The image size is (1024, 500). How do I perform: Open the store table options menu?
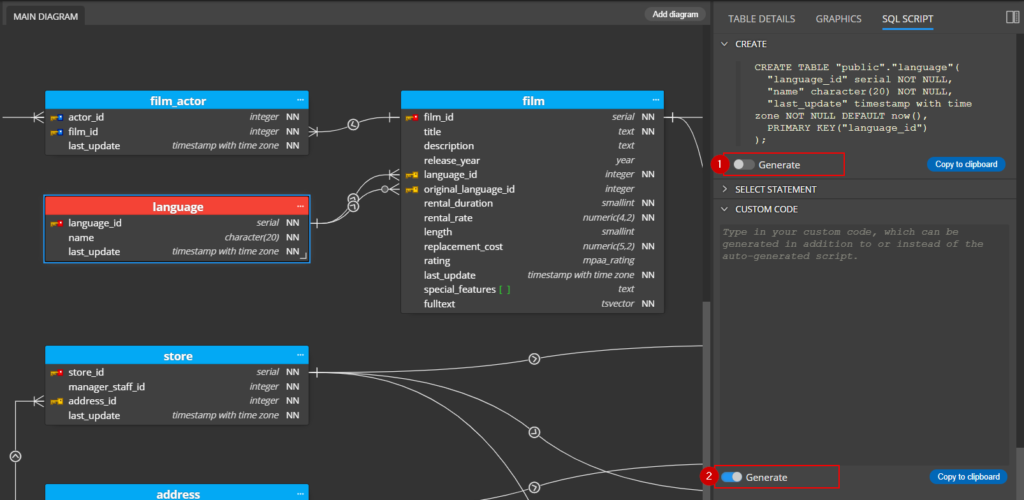tap(300, 355)
